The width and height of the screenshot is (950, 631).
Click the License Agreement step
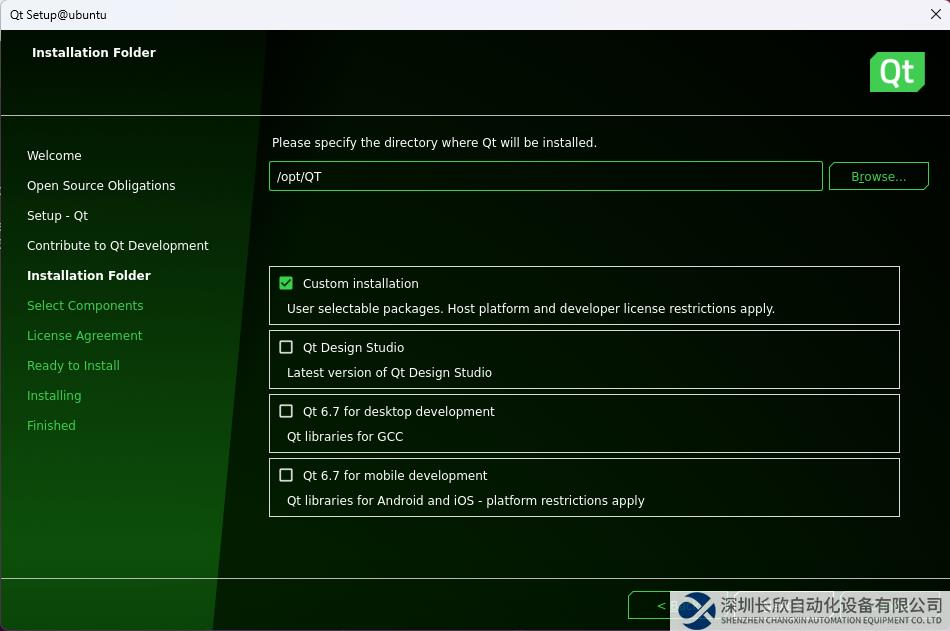click(x=84, y=336)
